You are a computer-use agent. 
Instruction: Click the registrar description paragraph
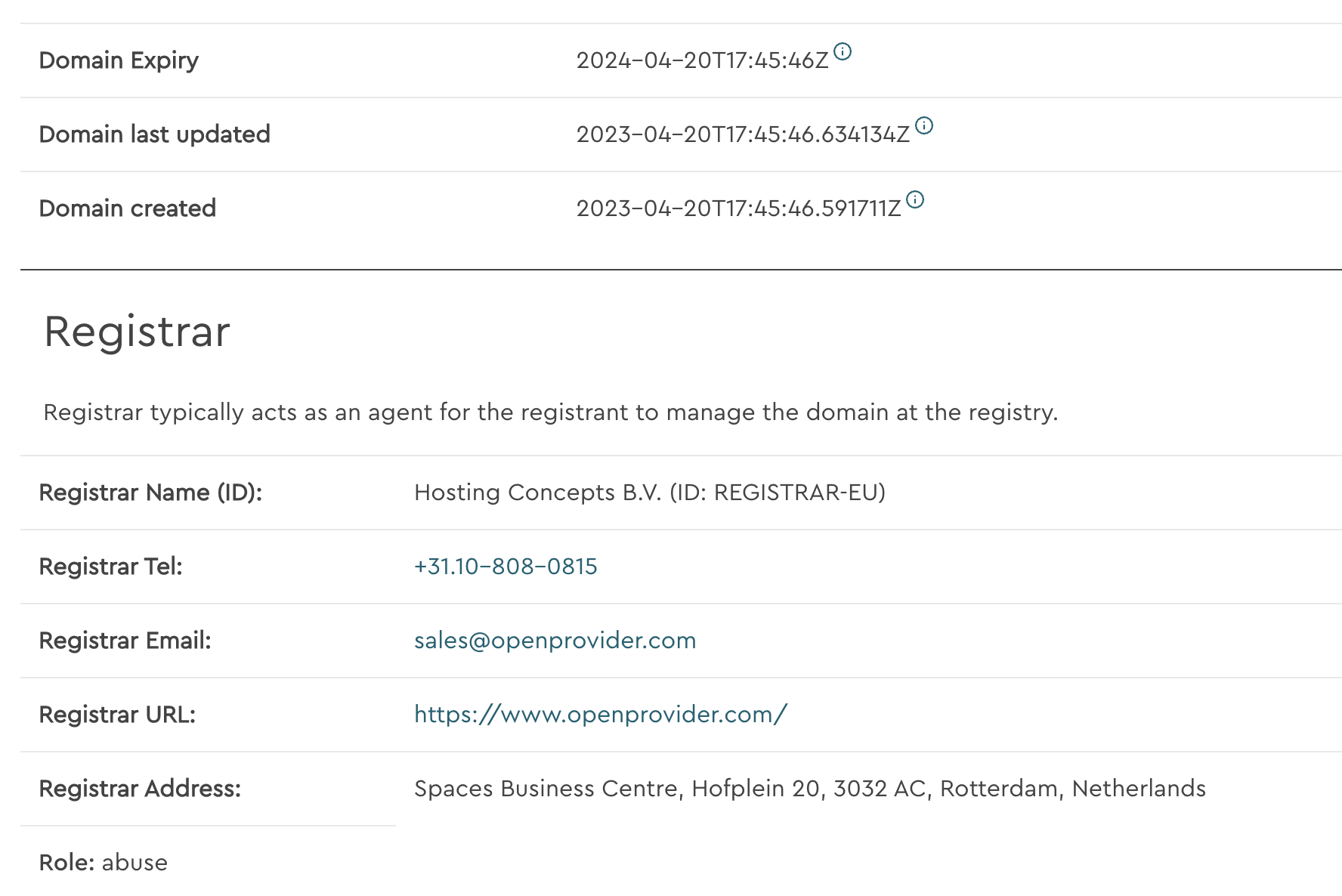pos(551,412)
